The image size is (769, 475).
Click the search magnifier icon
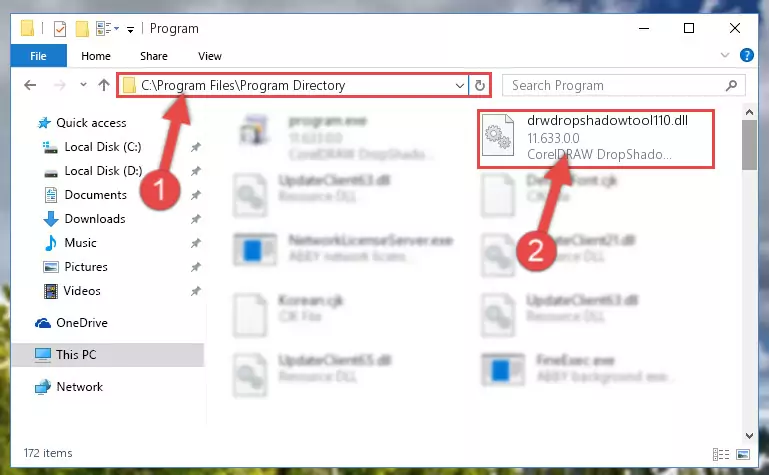click(731, 85)
